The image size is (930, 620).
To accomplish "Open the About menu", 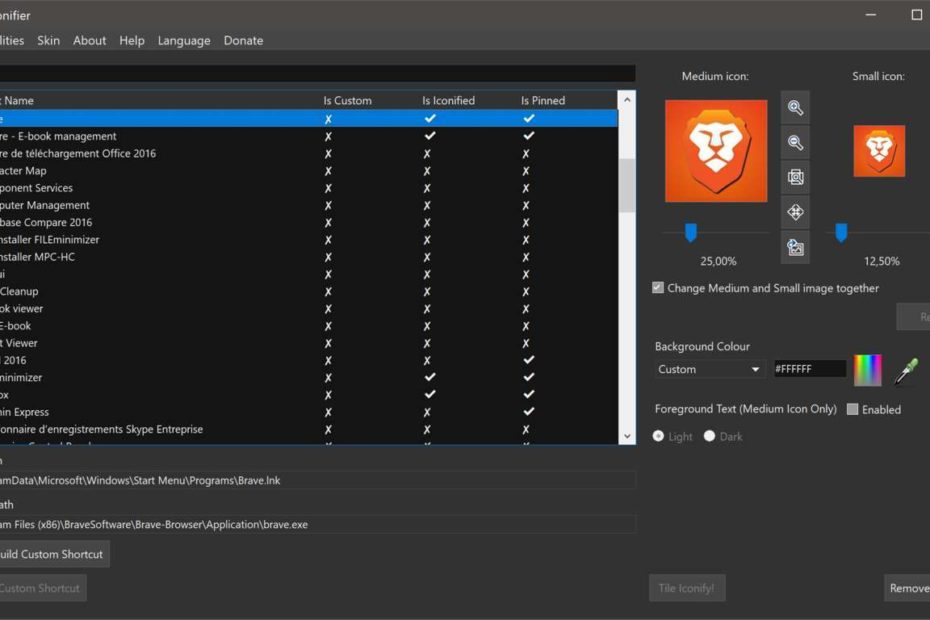I will coord(90,40).
